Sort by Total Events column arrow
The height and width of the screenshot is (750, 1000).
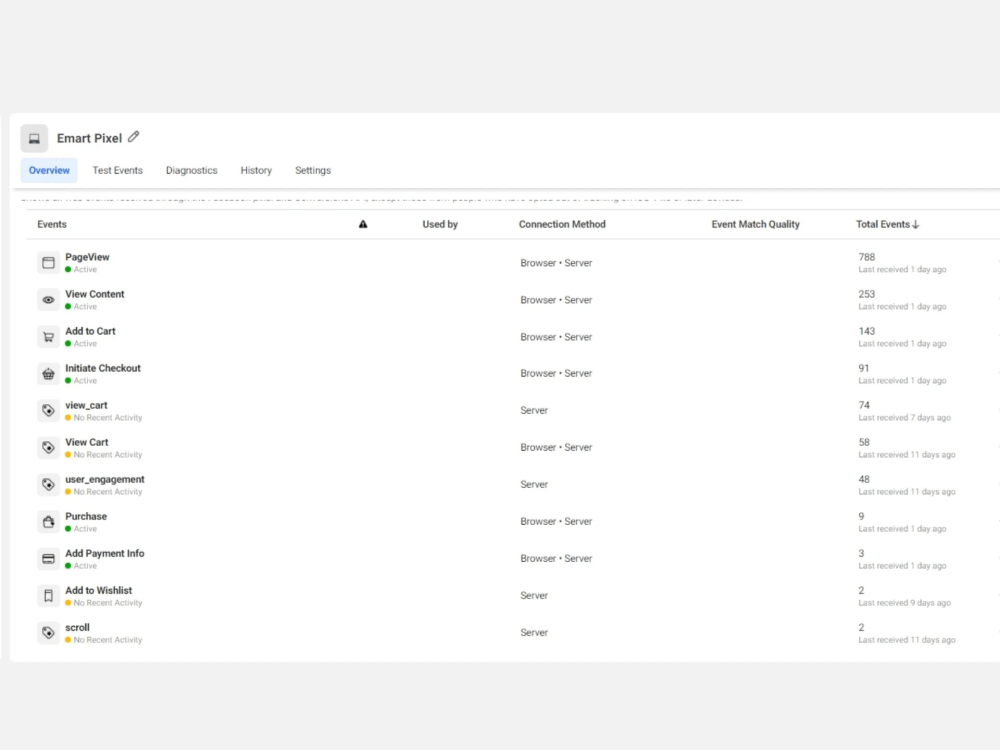(916, 224)
